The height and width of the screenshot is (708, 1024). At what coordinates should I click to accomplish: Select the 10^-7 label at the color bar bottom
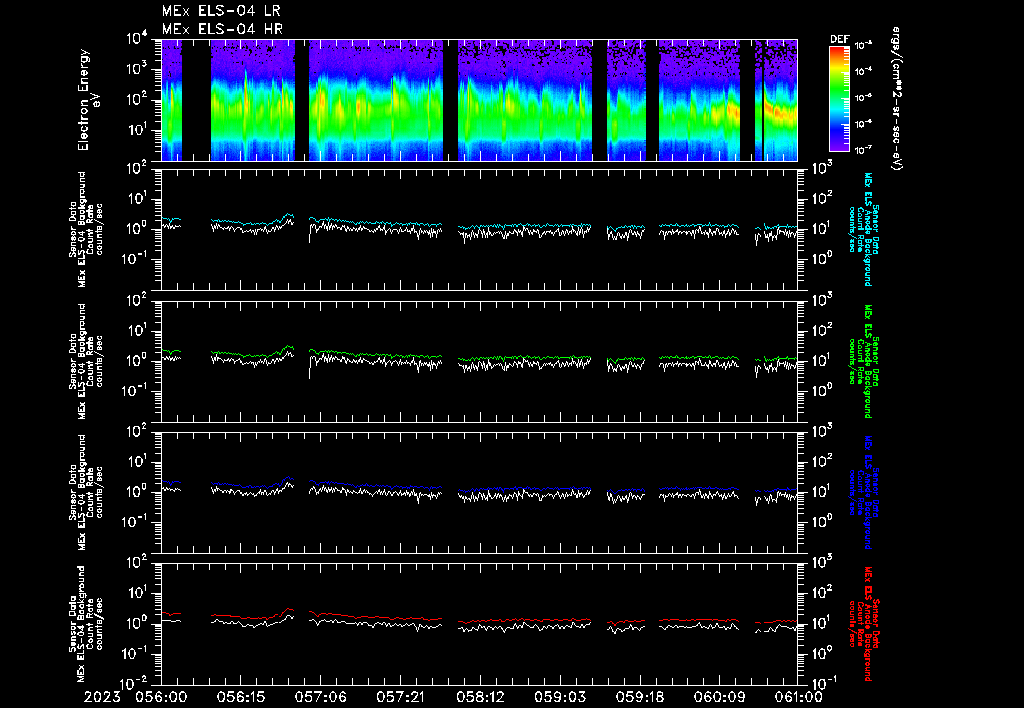pyautogui.click(x=863, y=150)
